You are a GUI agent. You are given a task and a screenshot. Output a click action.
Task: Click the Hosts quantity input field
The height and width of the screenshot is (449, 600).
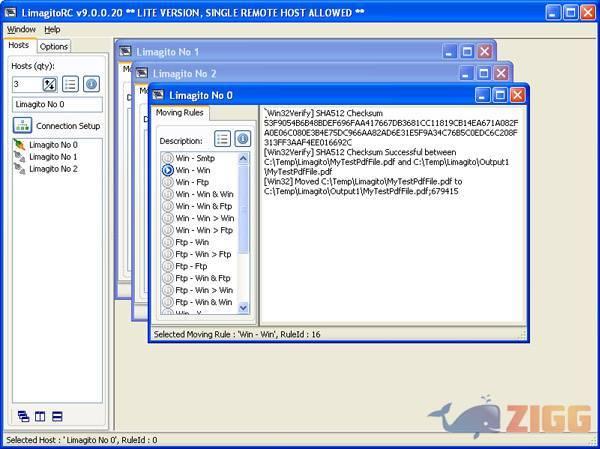[x=25, y=84]
